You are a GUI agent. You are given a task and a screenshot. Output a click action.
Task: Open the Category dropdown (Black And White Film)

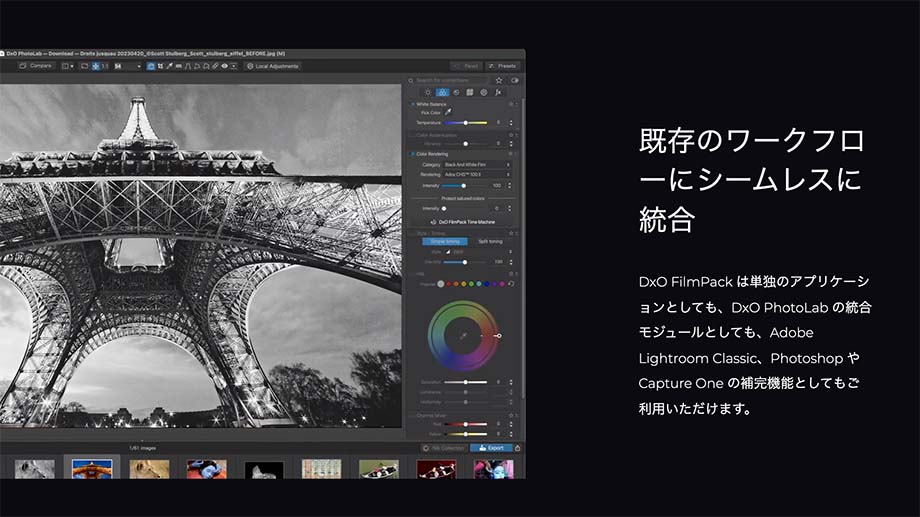[x=476, y=165]
